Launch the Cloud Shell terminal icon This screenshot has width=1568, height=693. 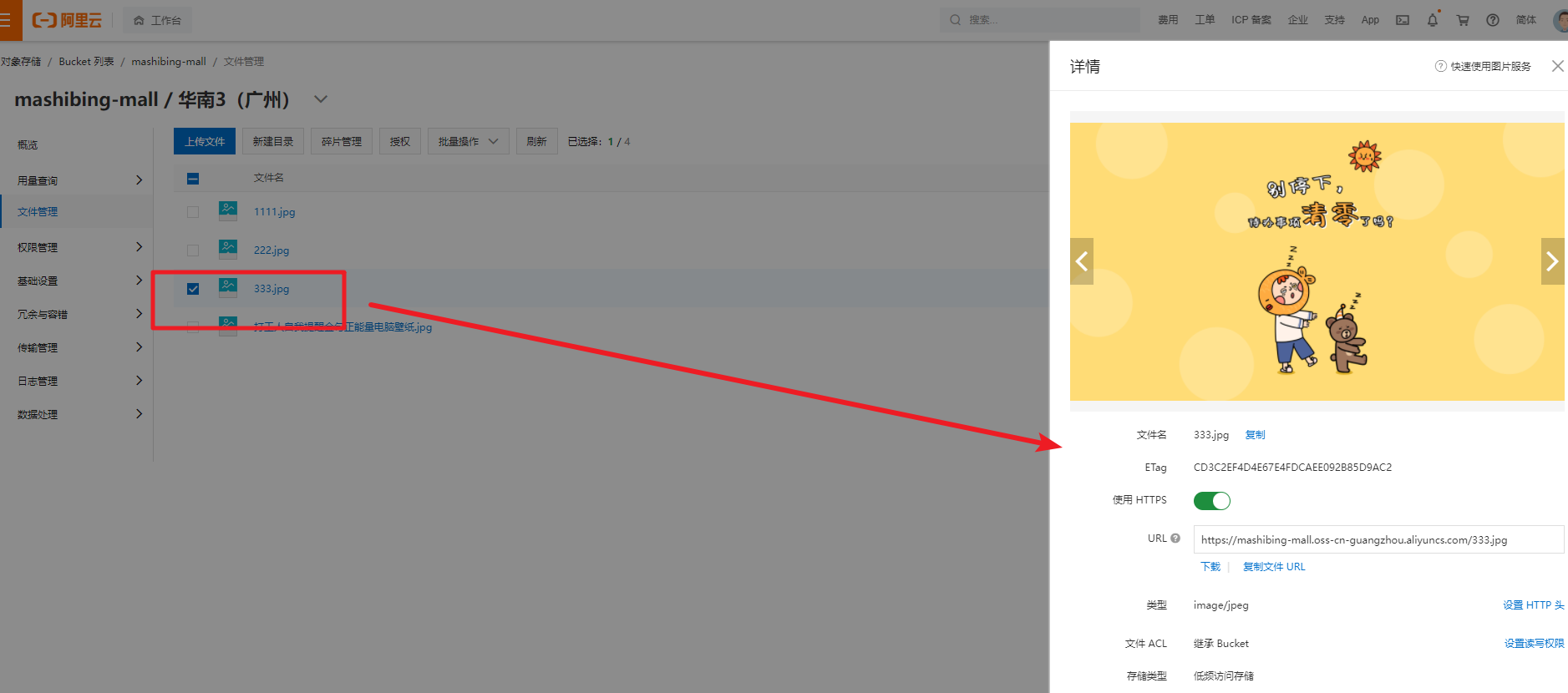[x=1403, y=20]
